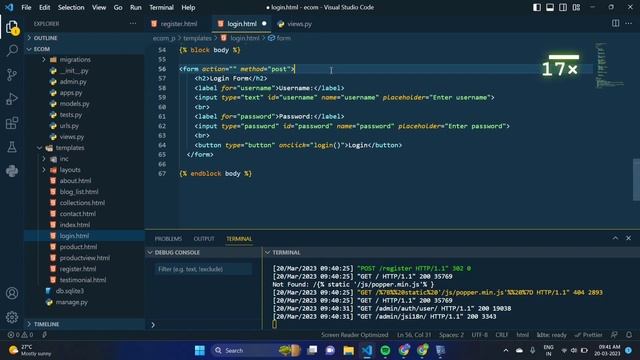The width and height of the screenshot is (640, 360).
Task: Open File Explorer from the taskbar
Action: (x=349, y=350)
